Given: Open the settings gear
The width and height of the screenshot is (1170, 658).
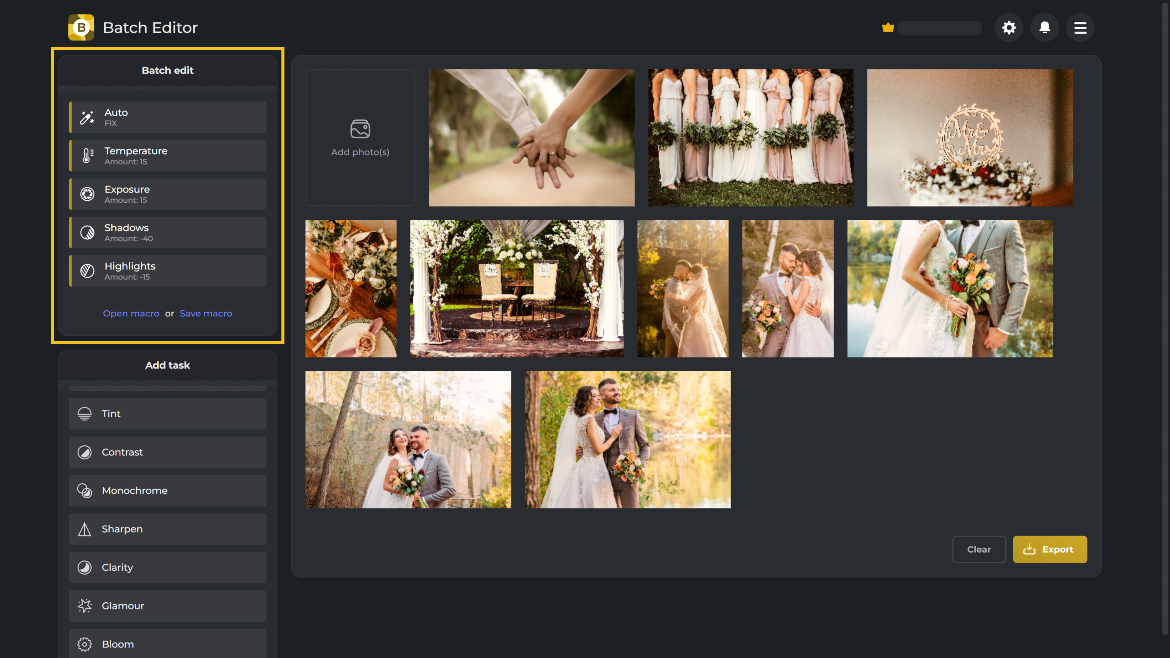Looking at the screenshot, I should (1009, 27).
